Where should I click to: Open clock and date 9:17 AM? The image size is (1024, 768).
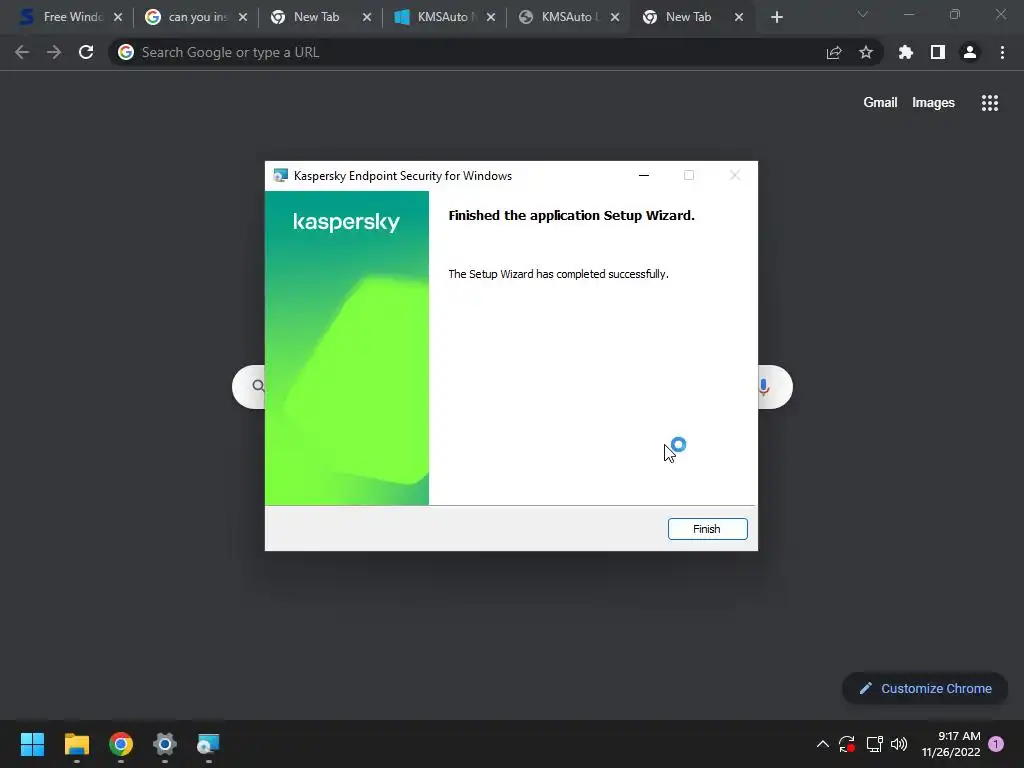pyautogui.click(x=951, y=744)
